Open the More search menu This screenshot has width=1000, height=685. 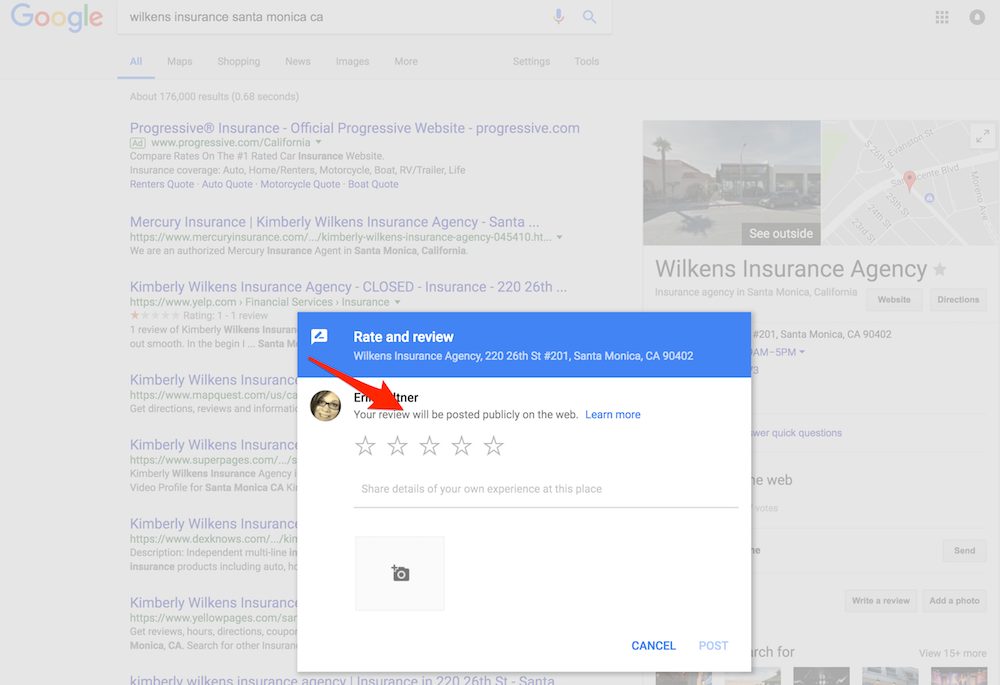click(x=406, y=61)
